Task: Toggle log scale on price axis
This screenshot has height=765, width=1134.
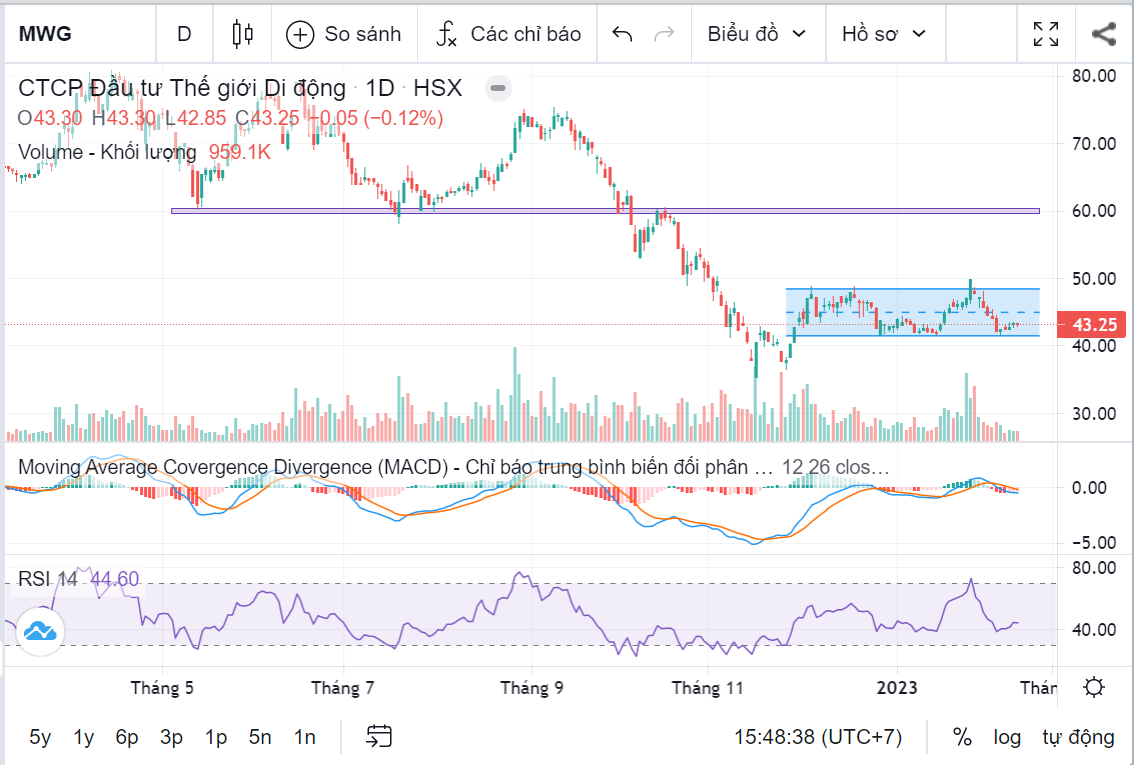Action: (x=1006, y=737)
